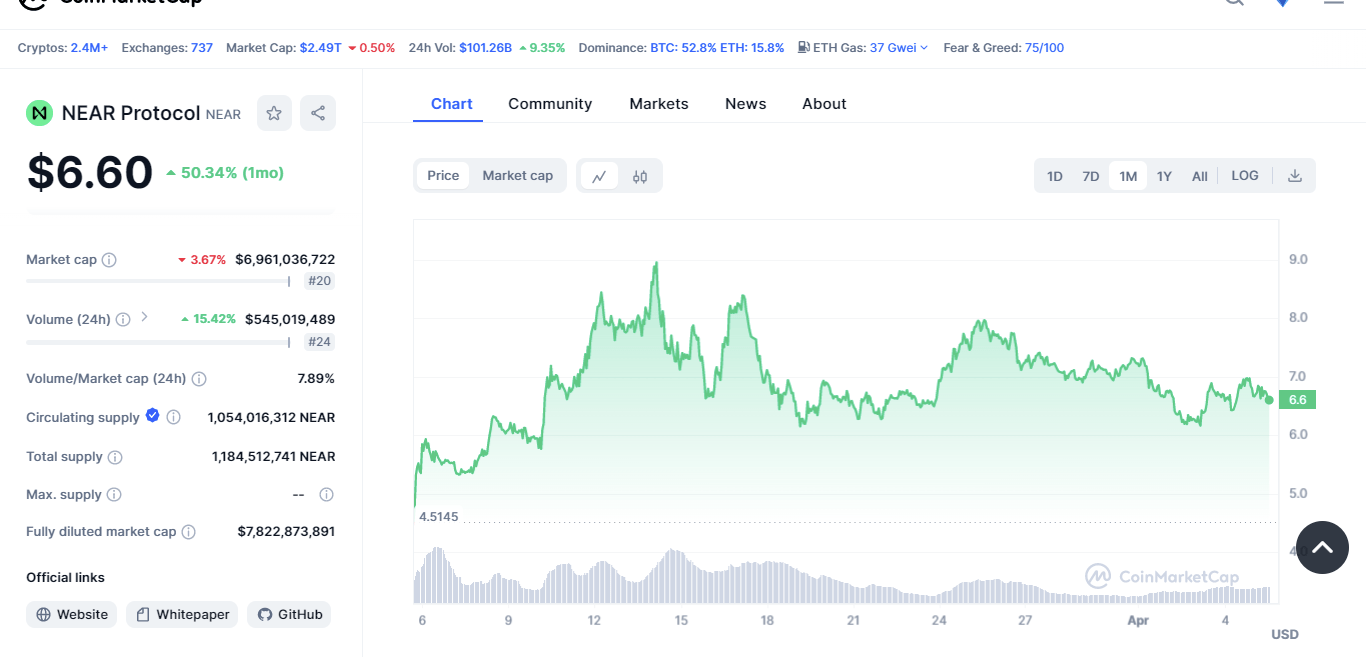The image size is (1366, 657).
Task: Open ETH Gas 37 Gwei dropdown
Action: [x=899, y=47]
